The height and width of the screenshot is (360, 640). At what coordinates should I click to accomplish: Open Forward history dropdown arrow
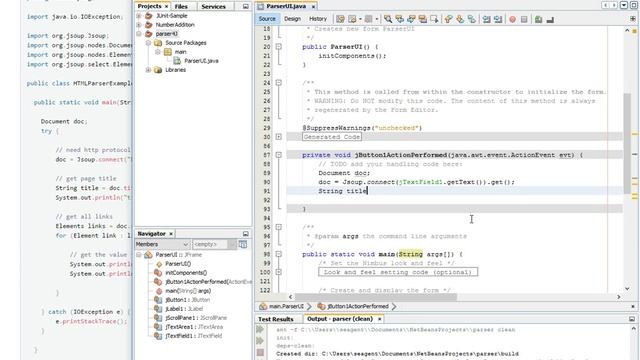[x=376, y=19]
